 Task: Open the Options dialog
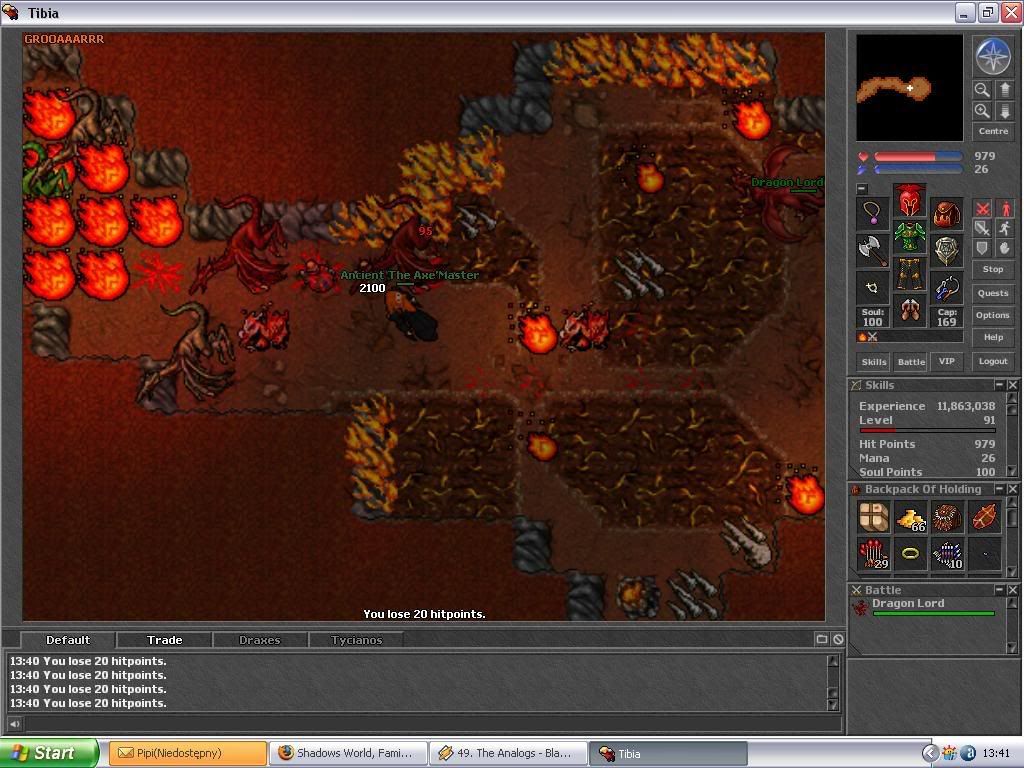coord(993,315)
